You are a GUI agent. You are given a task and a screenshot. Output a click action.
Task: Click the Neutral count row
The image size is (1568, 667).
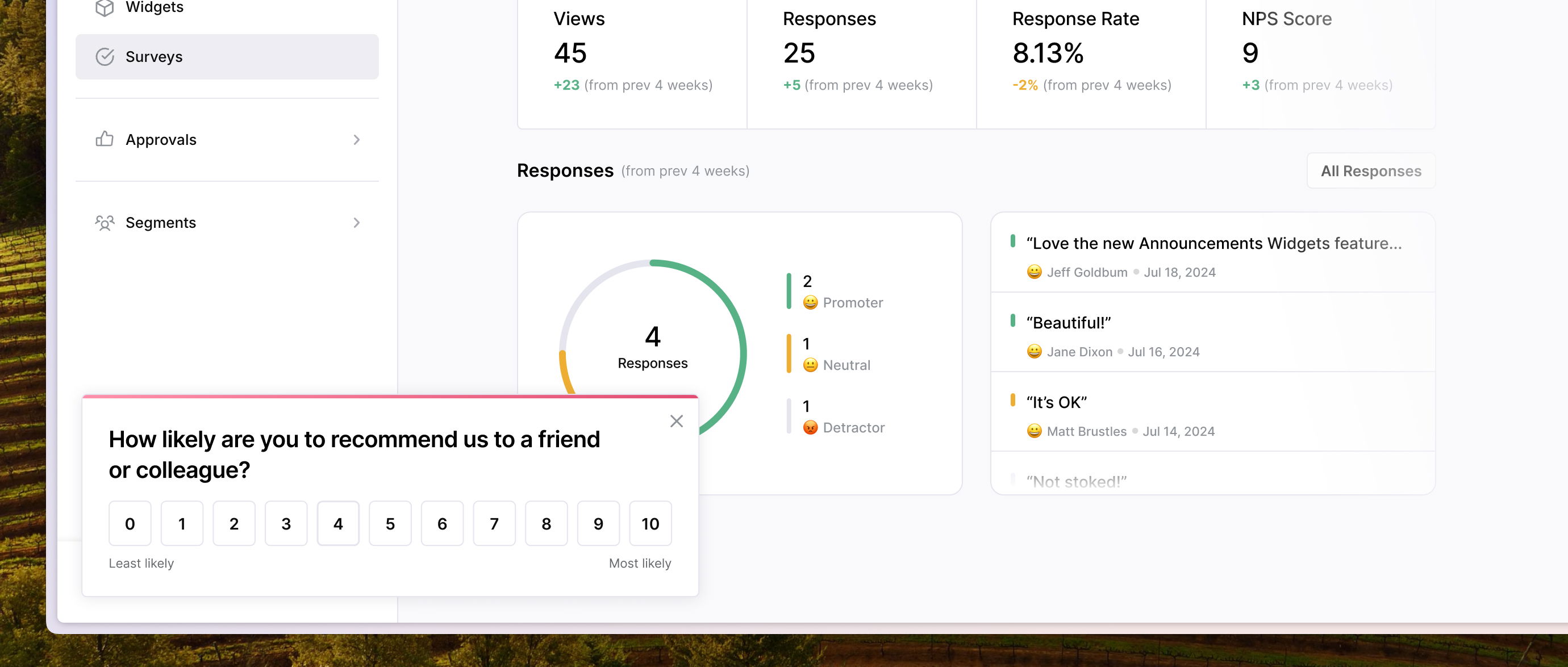pos(829,354)
